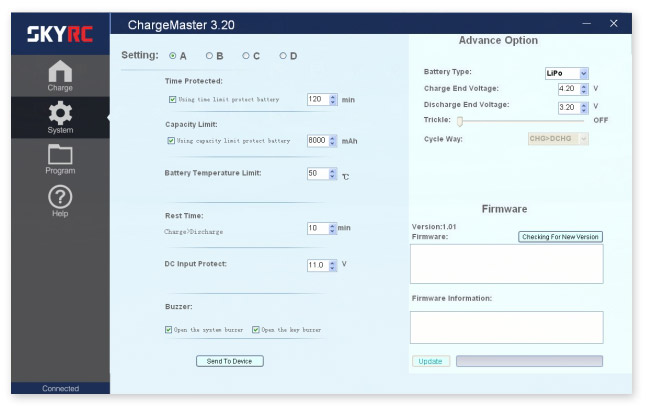Adjust Discharge End Voltage 3.20 stepper
650x412 pixels.
[584, 107]
